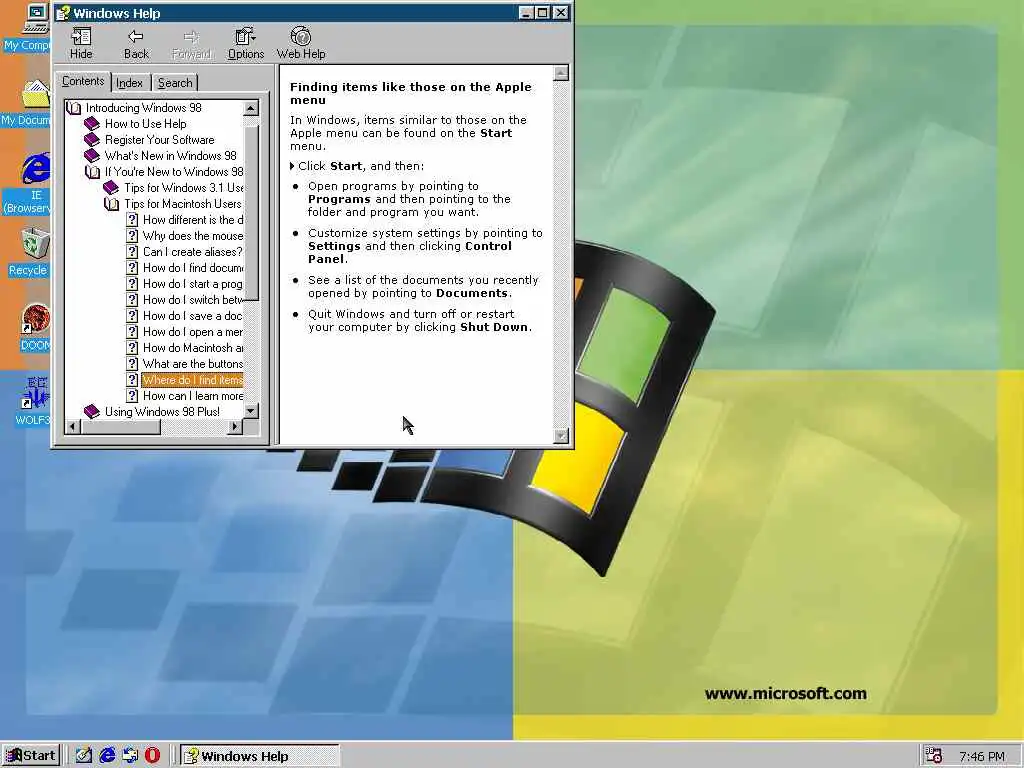
Task: Click the tree horizontal scrollbar thumb
Action: point(120,427)
